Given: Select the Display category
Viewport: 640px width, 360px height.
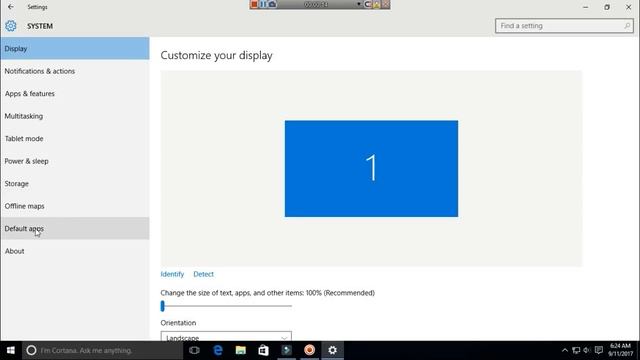Looking at the screenshot, I should [75, 49].
